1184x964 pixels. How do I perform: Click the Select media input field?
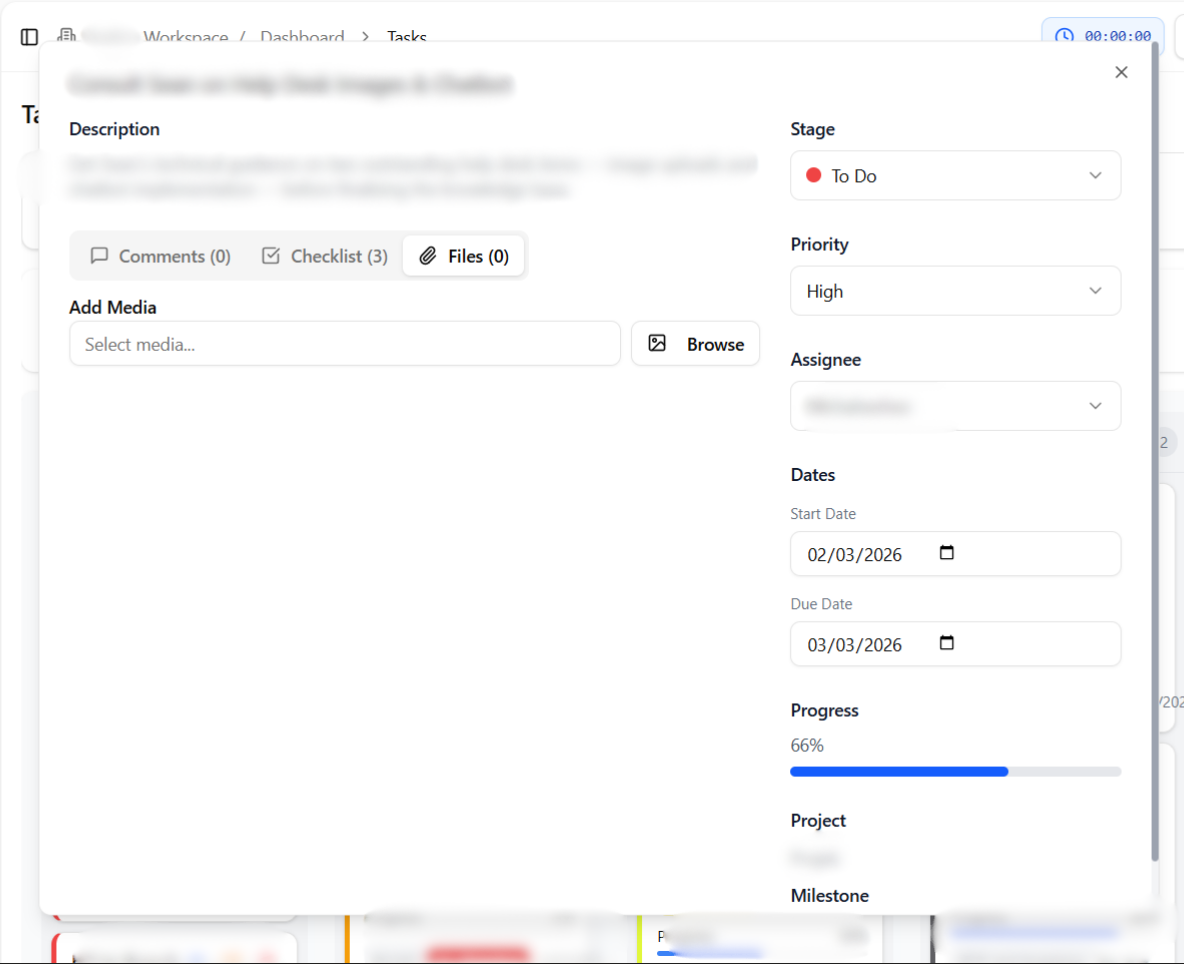[345, 344]
